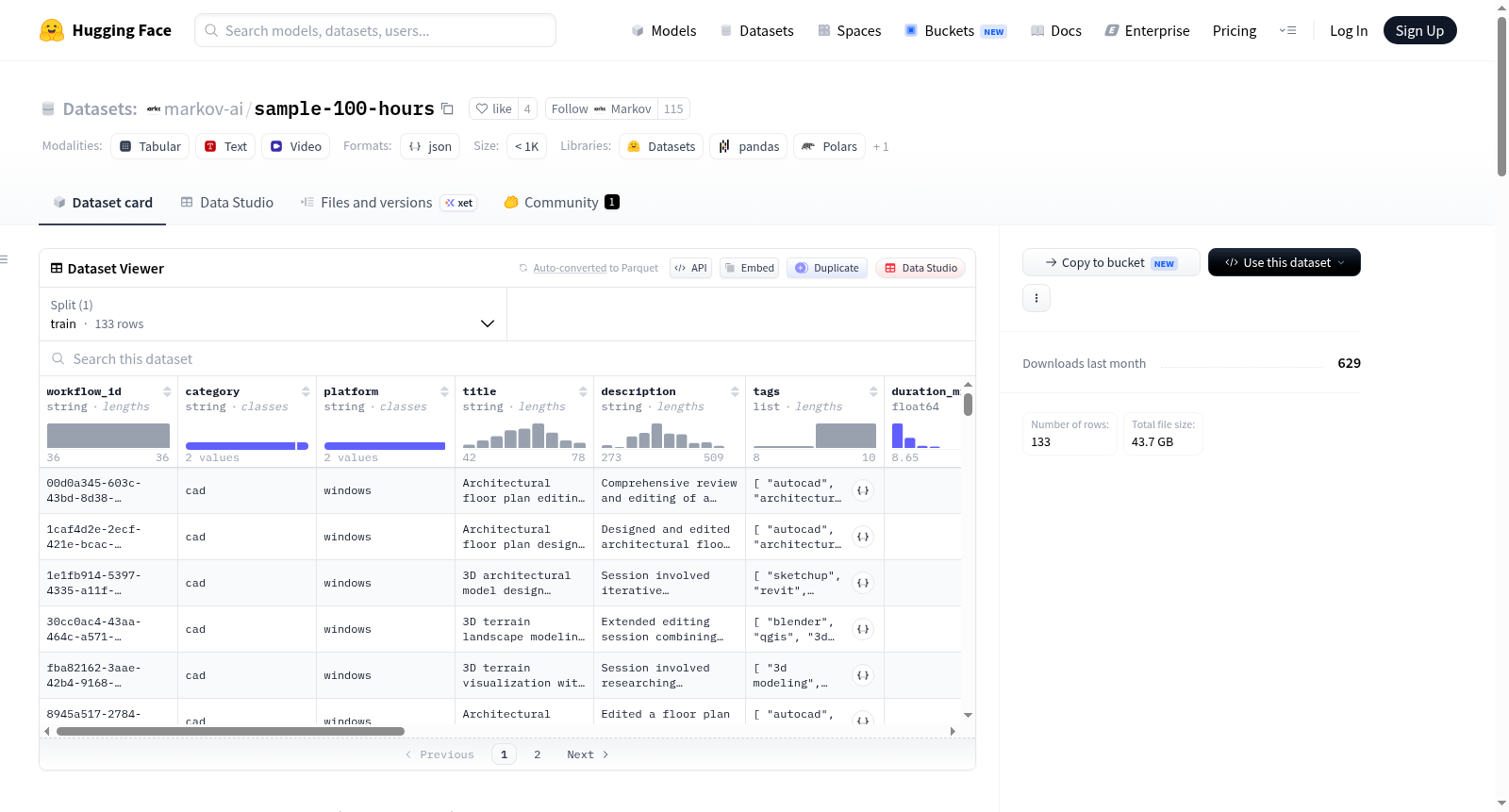Filter by Datasets library tag
This screenshot has width=1509, height=812.
[661, 146]
